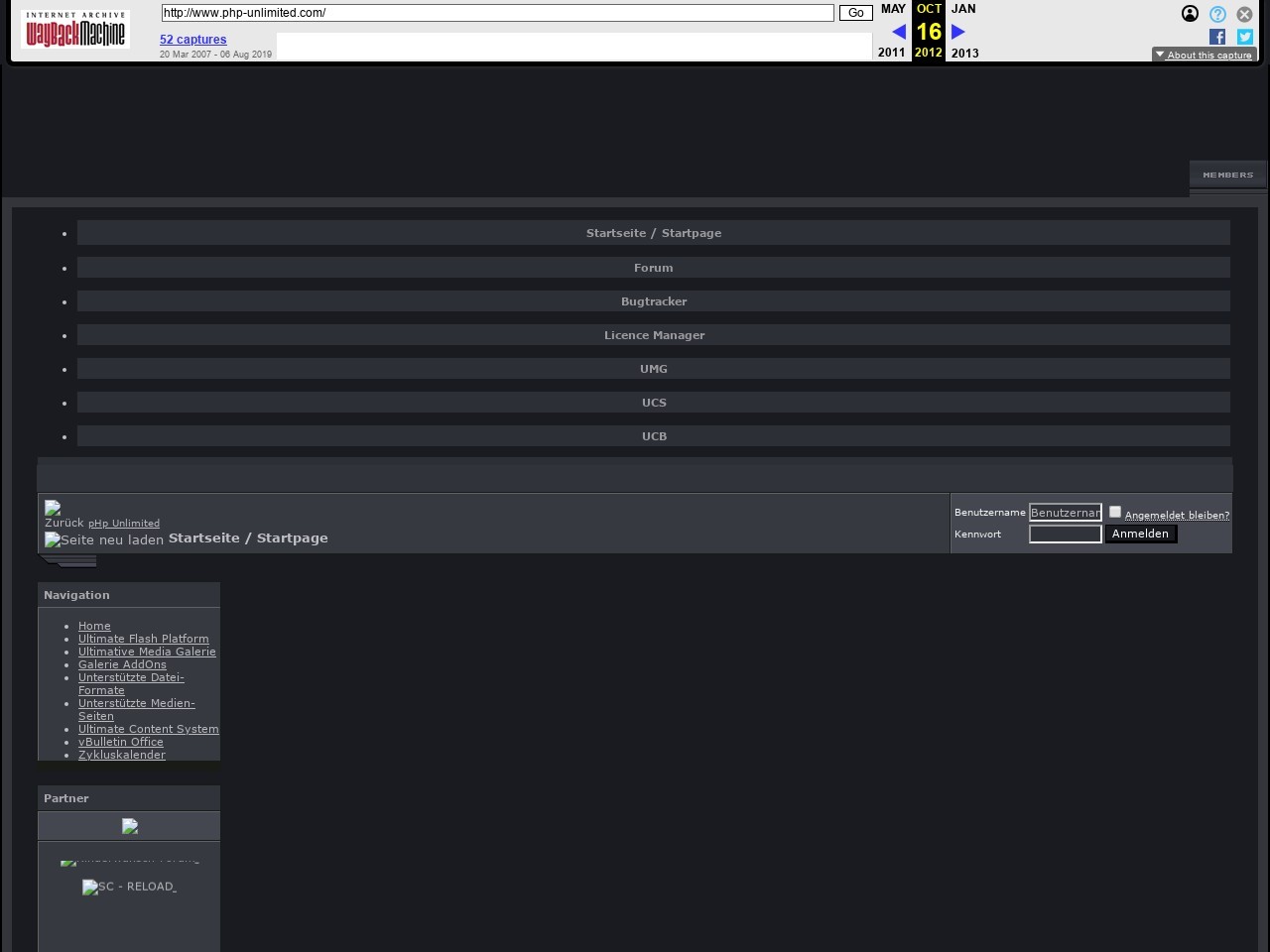Go to previous capture with left arrow
The image size is (1270, 952).
pos(898,32)
